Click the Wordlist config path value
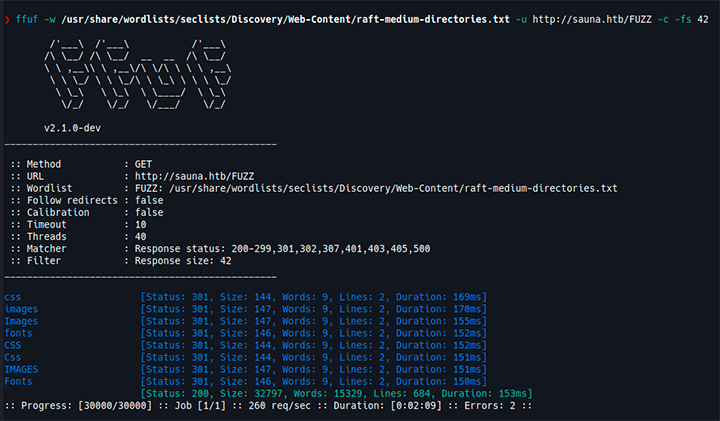 393,188
